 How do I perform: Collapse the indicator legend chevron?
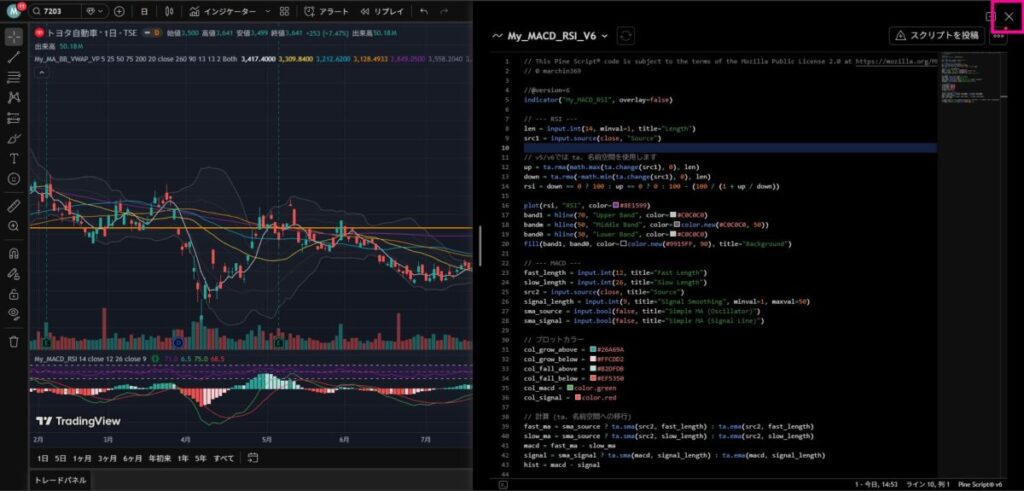pos(44,73)
